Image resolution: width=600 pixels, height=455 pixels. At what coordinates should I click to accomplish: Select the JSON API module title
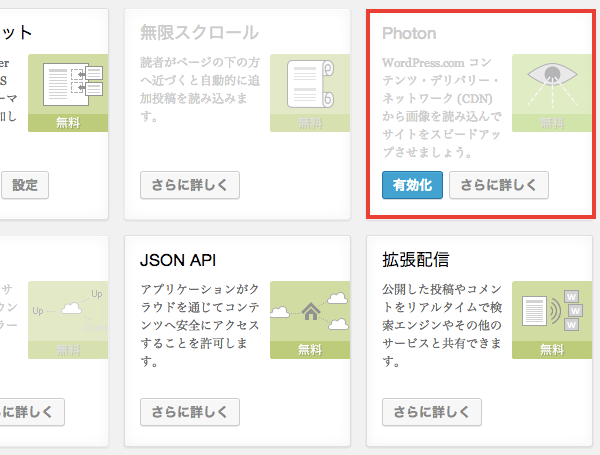(x=178, y=260)
